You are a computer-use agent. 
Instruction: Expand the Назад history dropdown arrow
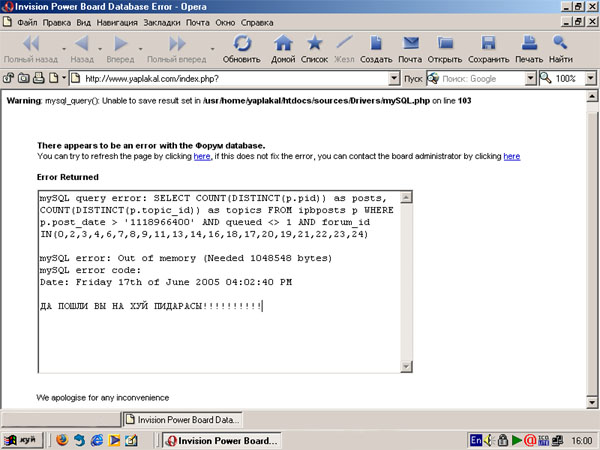[100, 49]
